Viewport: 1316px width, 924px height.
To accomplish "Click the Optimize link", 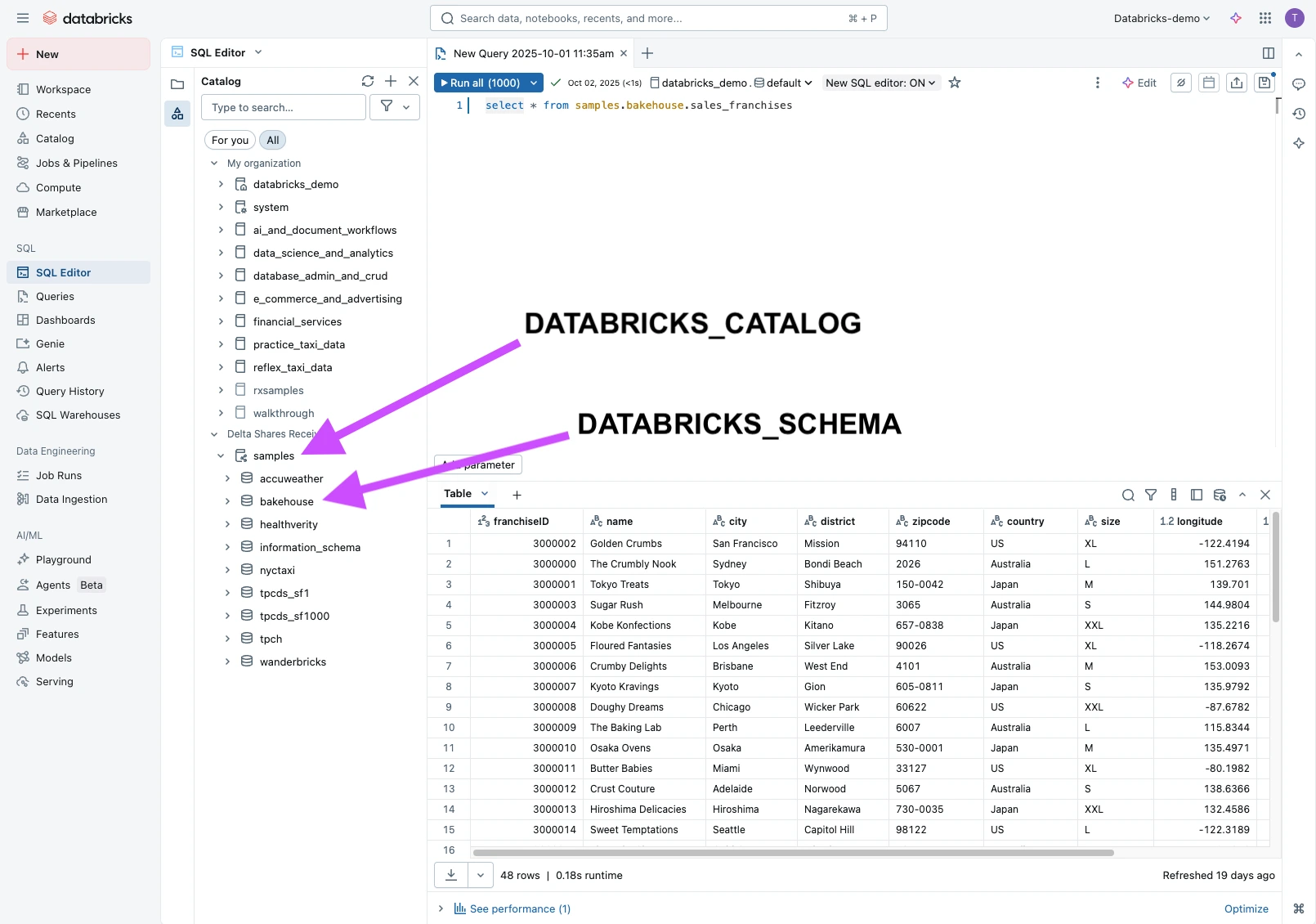I will click(x=1246, y=908).
